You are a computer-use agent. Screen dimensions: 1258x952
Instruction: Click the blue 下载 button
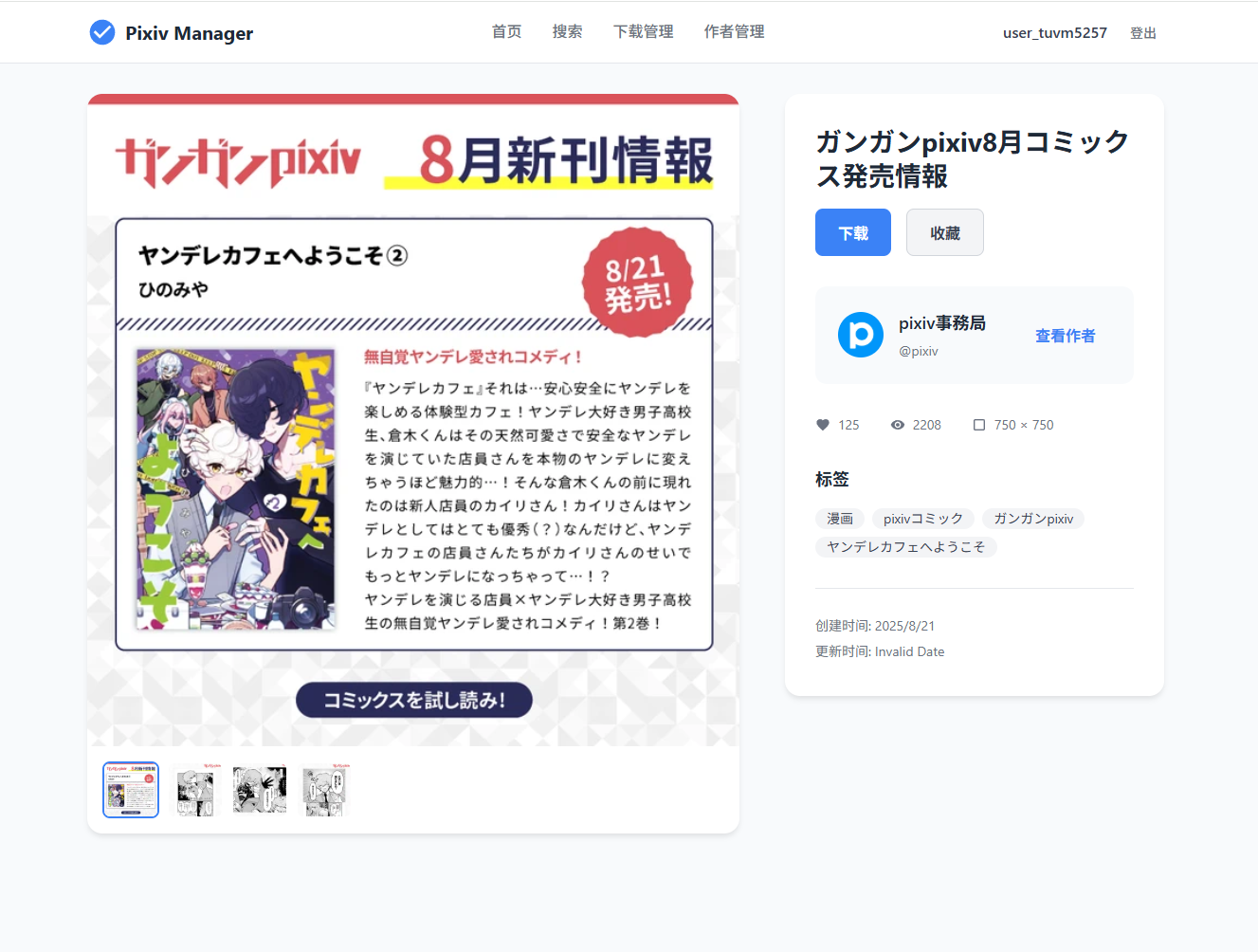pyautogui.click(x=853, y=232)
